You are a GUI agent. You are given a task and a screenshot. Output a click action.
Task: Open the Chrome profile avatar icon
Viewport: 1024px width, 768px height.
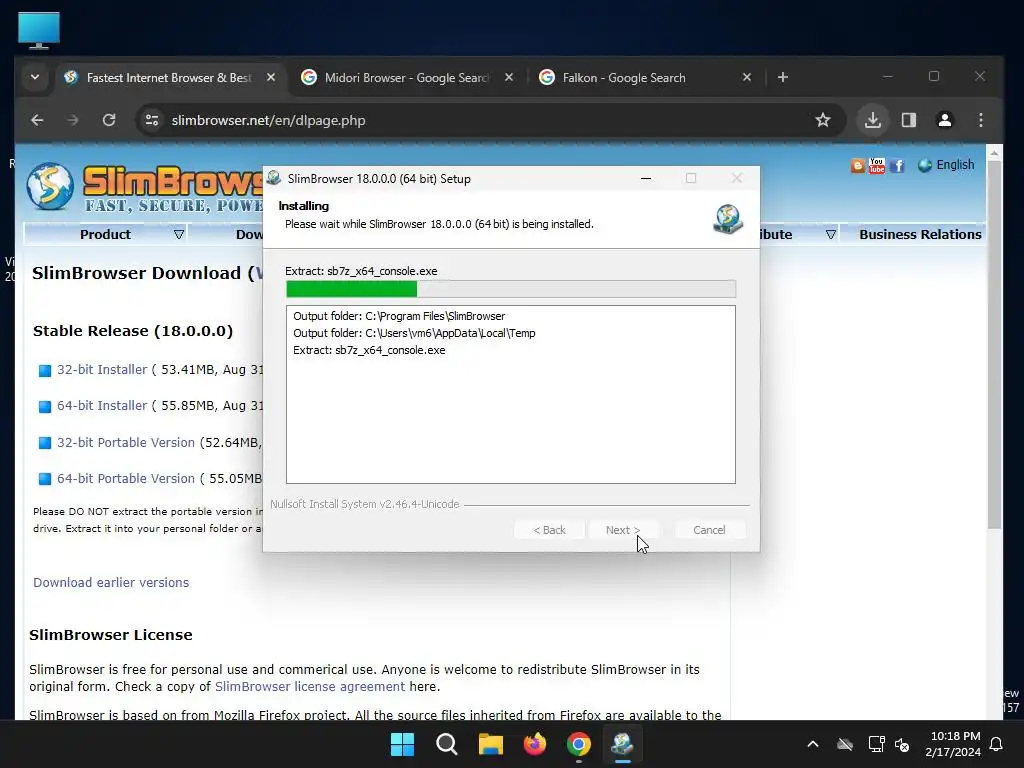[x=944, y=120]
